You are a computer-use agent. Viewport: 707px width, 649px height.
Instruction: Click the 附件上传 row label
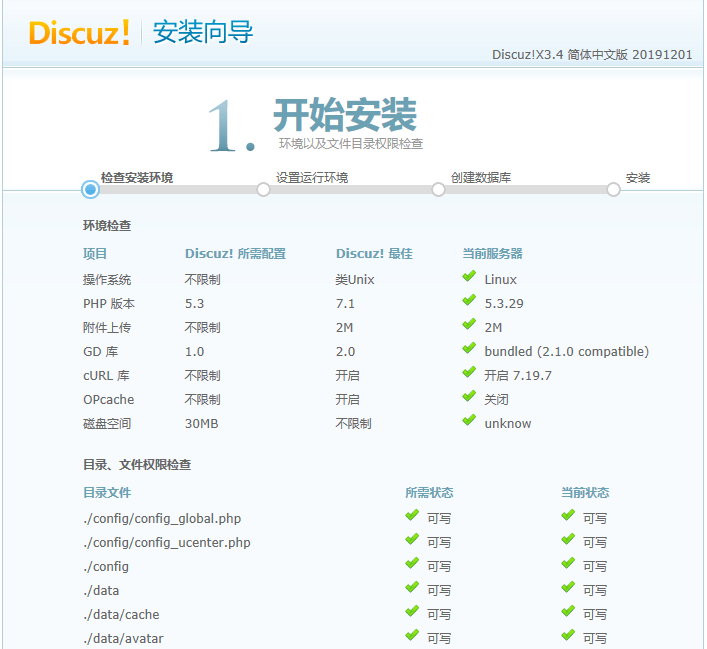click(x=107, y=327)
